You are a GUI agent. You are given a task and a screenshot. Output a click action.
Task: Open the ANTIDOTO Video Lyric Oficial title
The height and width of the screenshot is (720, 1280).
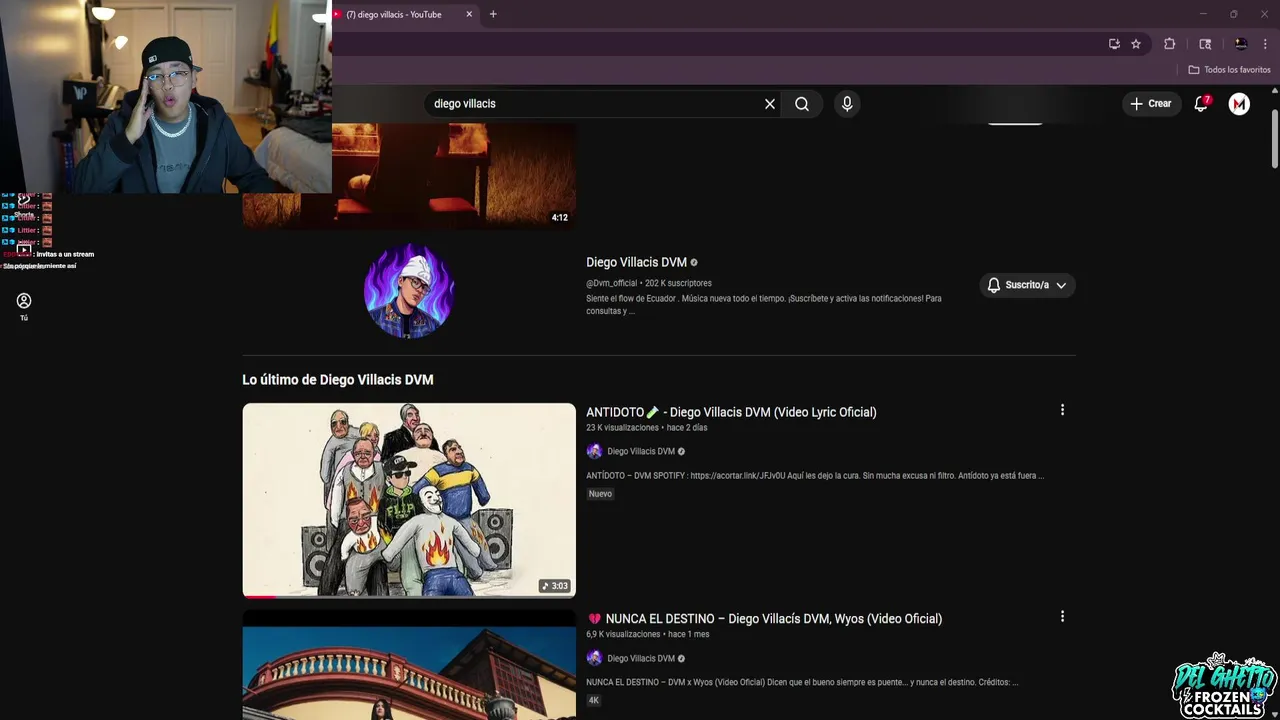tap(731, 412)
